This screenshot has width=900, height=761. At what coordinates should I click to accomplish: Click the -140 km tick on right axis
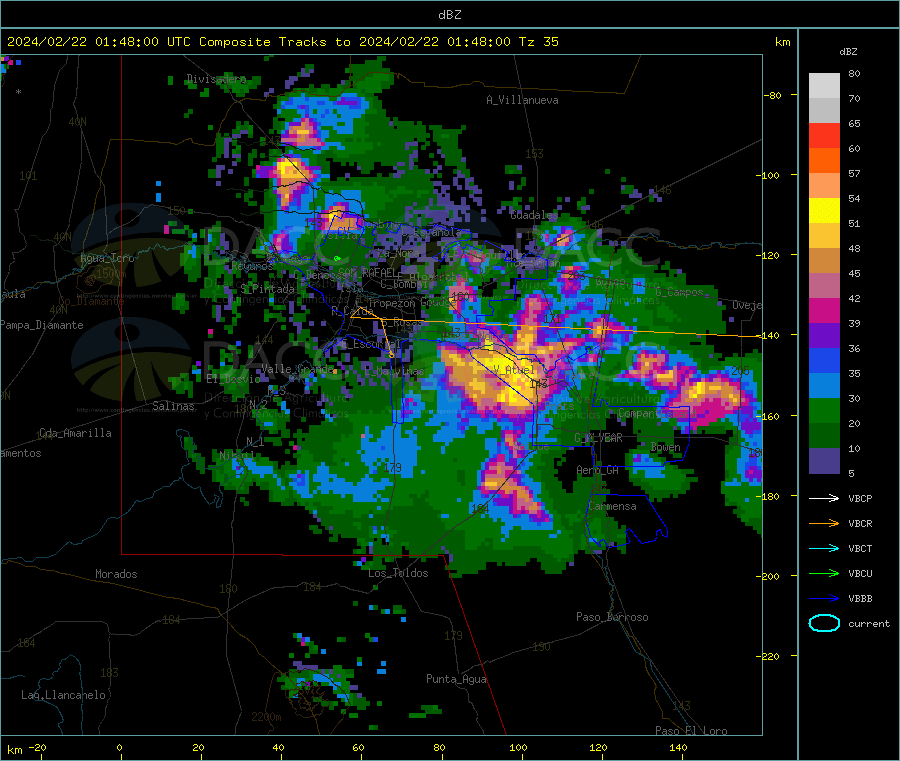click(x=769, y=335)
